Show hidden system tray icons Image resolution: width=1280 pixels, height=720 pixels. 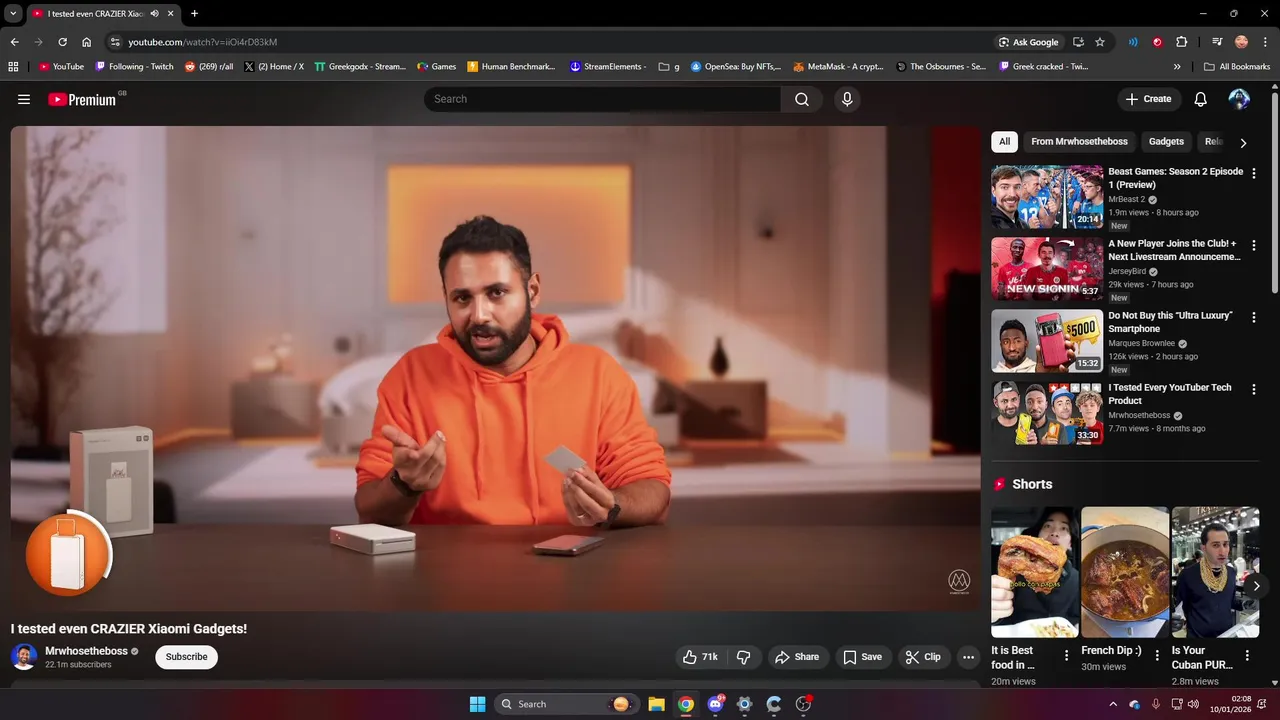point(1113,704)
